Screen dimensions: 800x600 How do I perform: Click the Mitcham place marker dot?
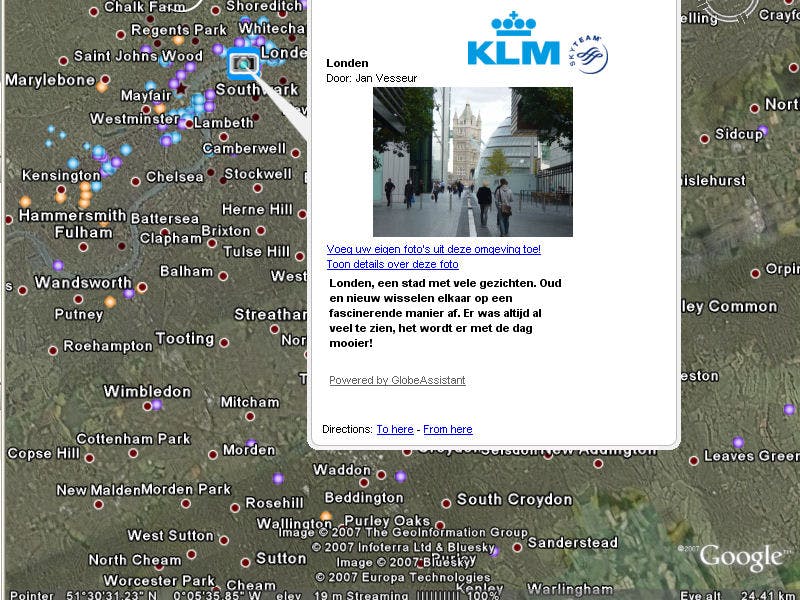tap(250, 416)
